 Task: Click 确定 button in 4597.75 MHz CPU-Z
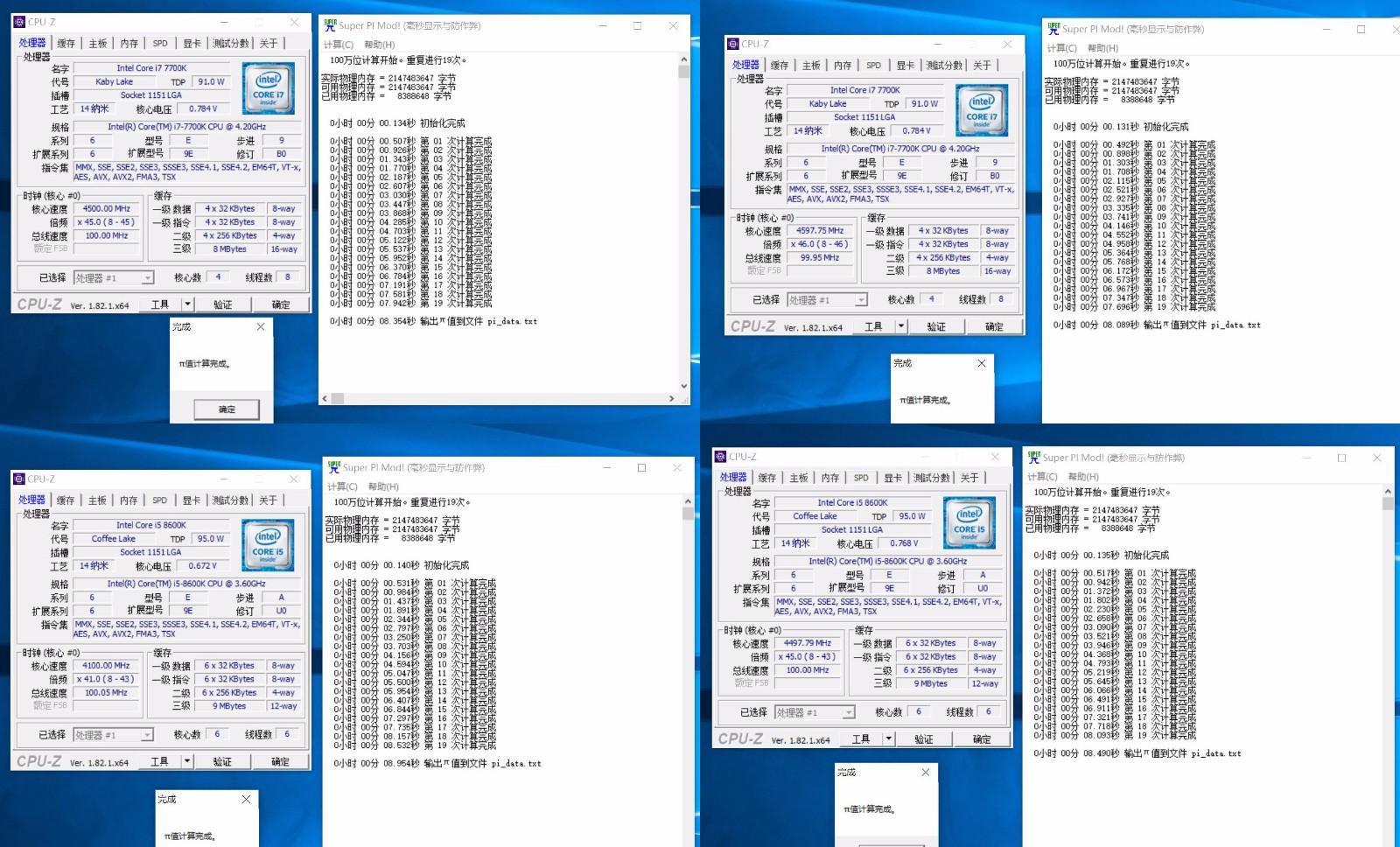click(x=994, y=326)
